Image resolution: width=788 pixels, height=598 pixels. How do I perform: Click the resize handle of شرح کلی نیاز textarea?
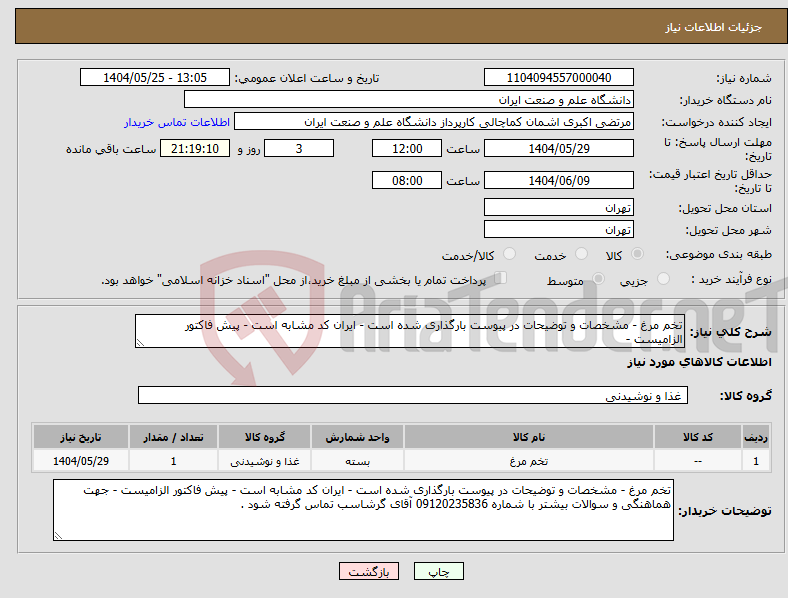(140, 343)
